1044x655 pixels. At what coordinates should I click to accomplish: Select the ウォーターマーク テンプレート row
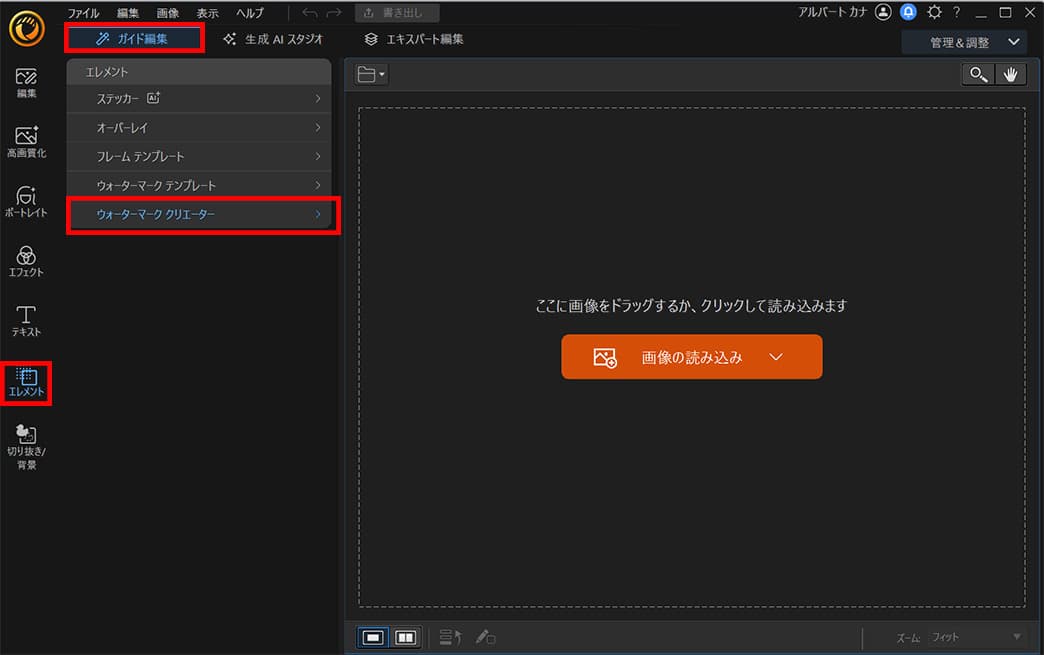(x=199, y=185)
